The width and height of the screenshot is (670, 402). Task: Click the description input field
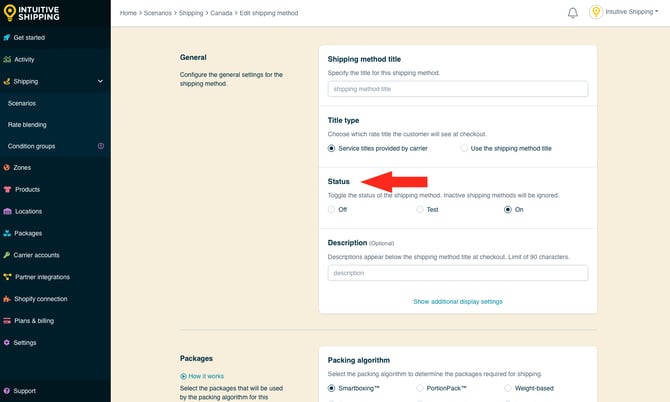(458, 273)
